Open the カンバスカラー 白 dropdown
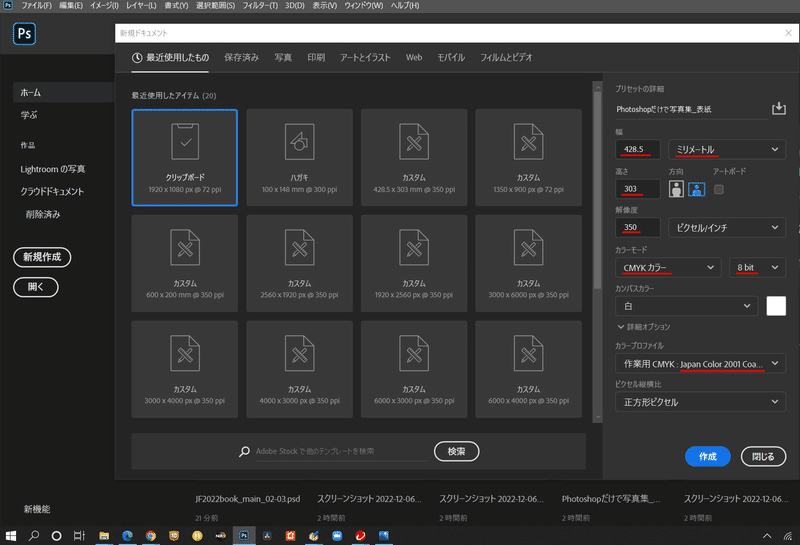This screenshot has width=800, height=545. point(686,306)
